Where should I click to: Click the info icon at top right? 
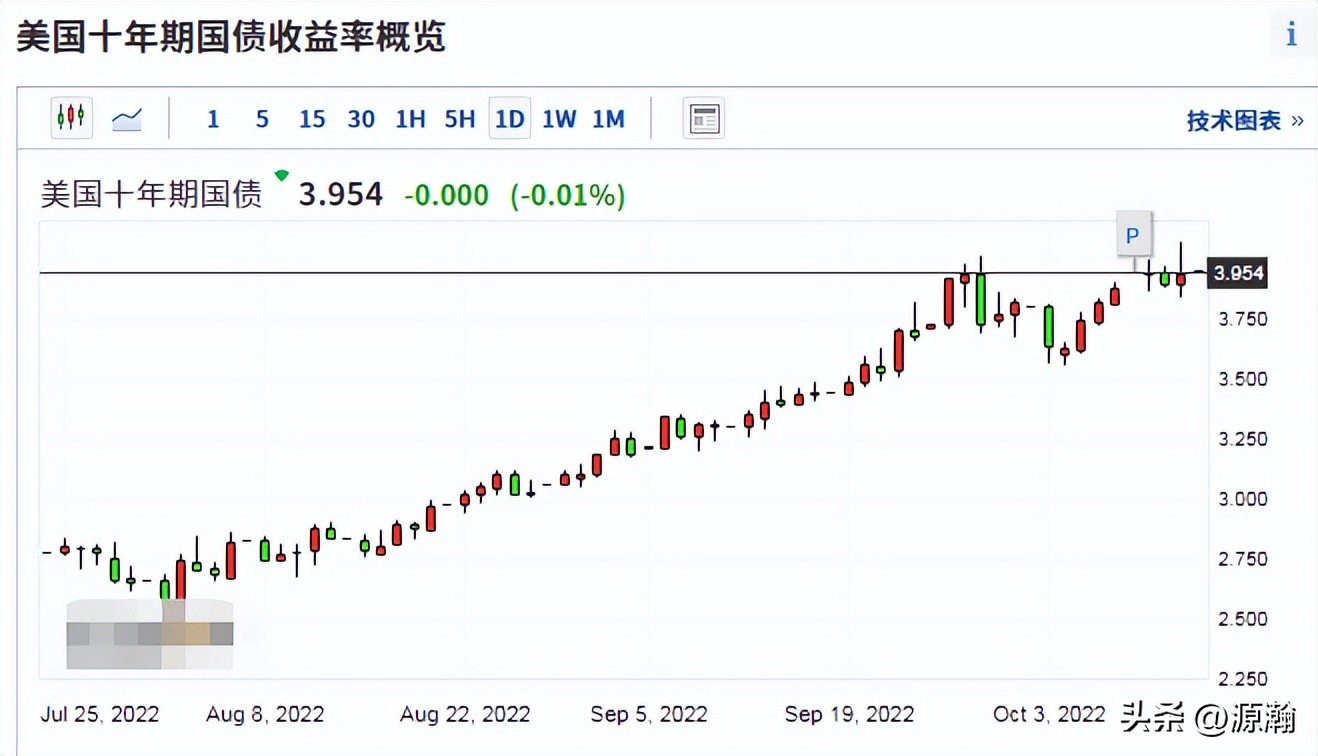(1291, 35)
